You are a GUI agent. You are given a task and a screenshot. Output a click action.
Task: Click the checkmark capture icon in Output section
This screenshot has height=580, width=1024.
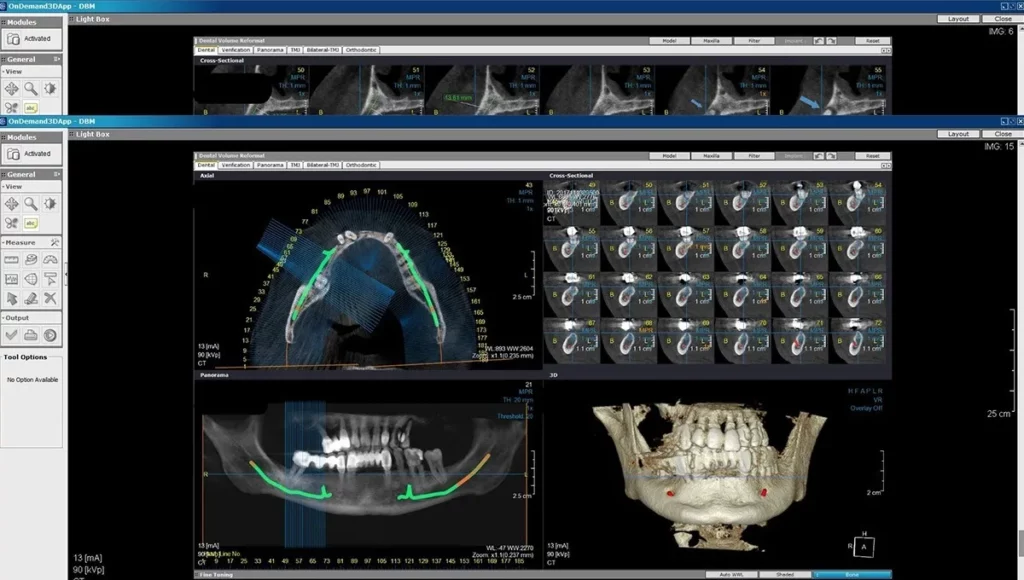pos(12,335)
